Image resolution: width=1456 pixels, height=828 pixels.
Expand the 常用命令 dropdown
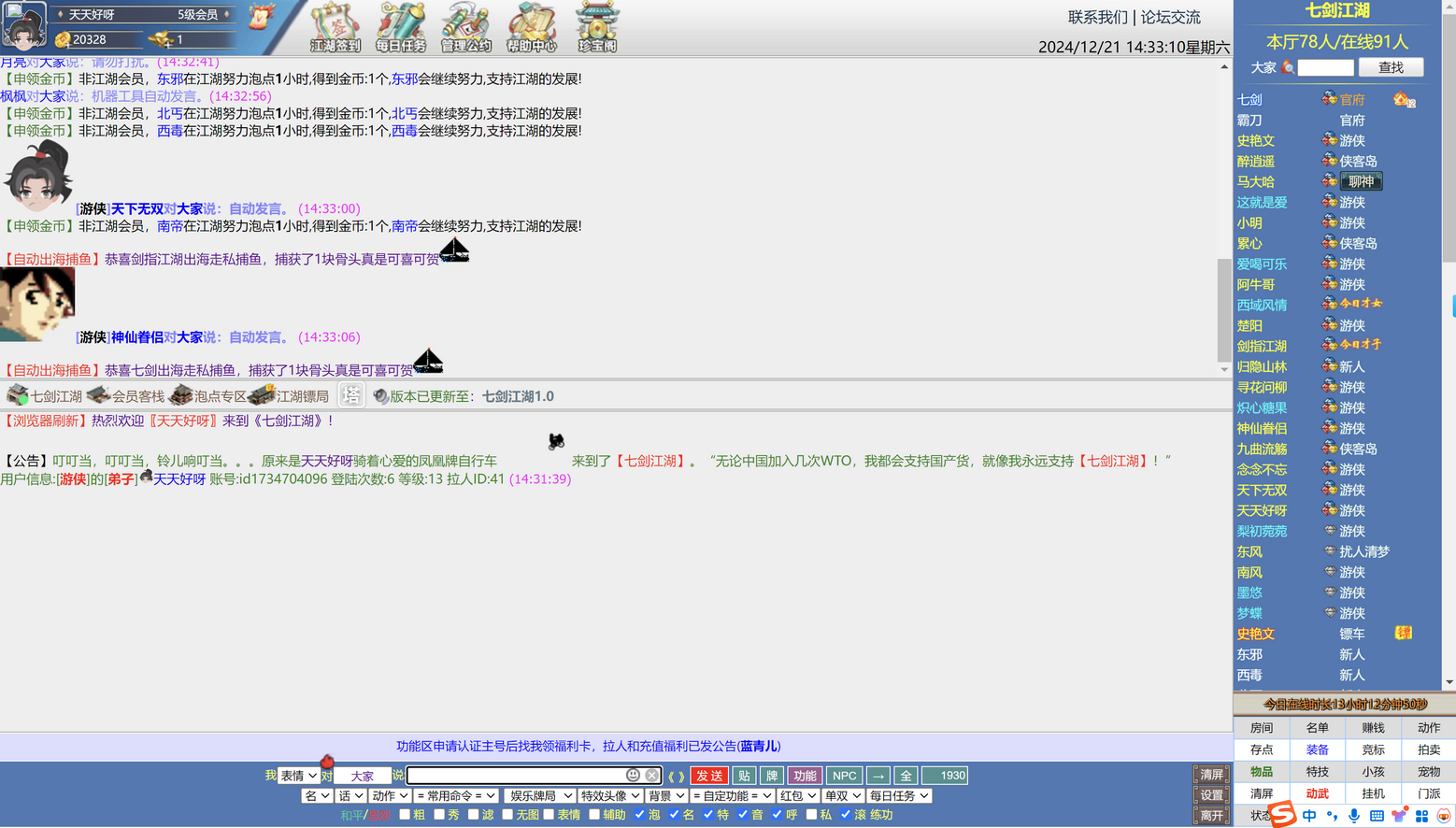pyautogui.click(x=456, y=796)
